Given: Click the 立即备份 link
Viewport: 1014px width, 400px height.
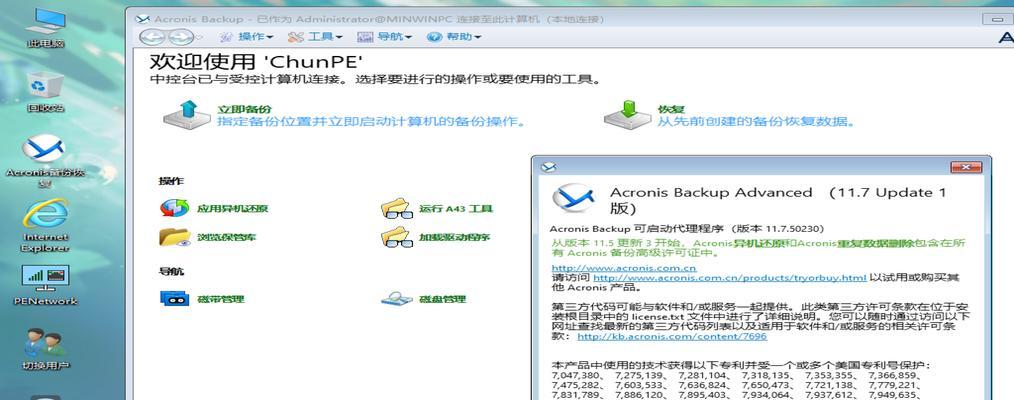Looking at the screenshot, I should click(244, 109).
